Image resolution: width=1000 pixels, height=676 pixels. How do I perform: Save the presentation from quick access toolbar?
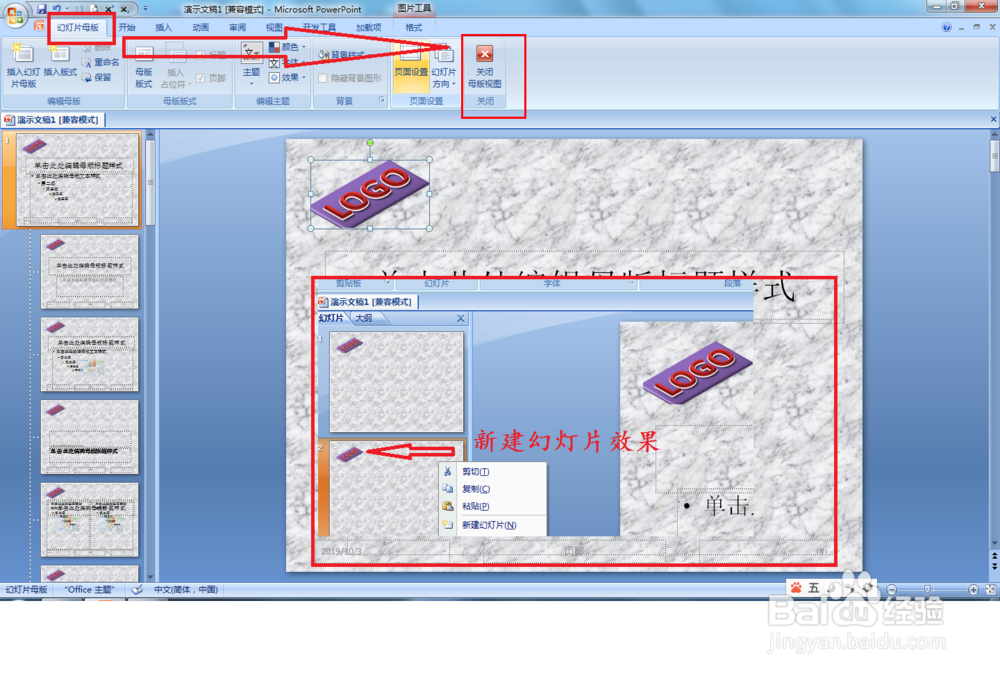pyautogui.click(x=41, y=9)
